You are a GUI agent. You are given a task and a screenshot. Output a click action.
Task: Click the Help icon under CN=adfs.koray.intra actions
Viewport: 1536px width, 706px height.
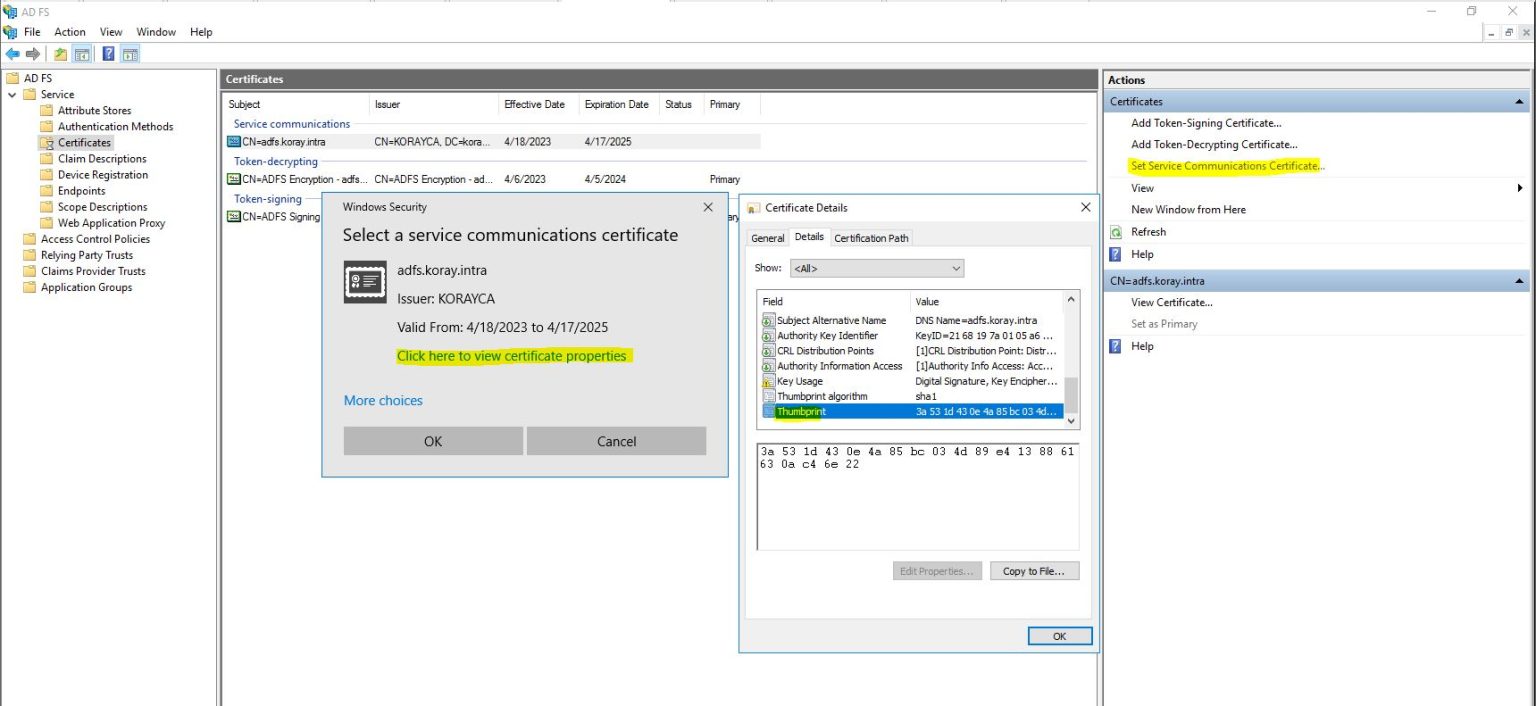1117,346
